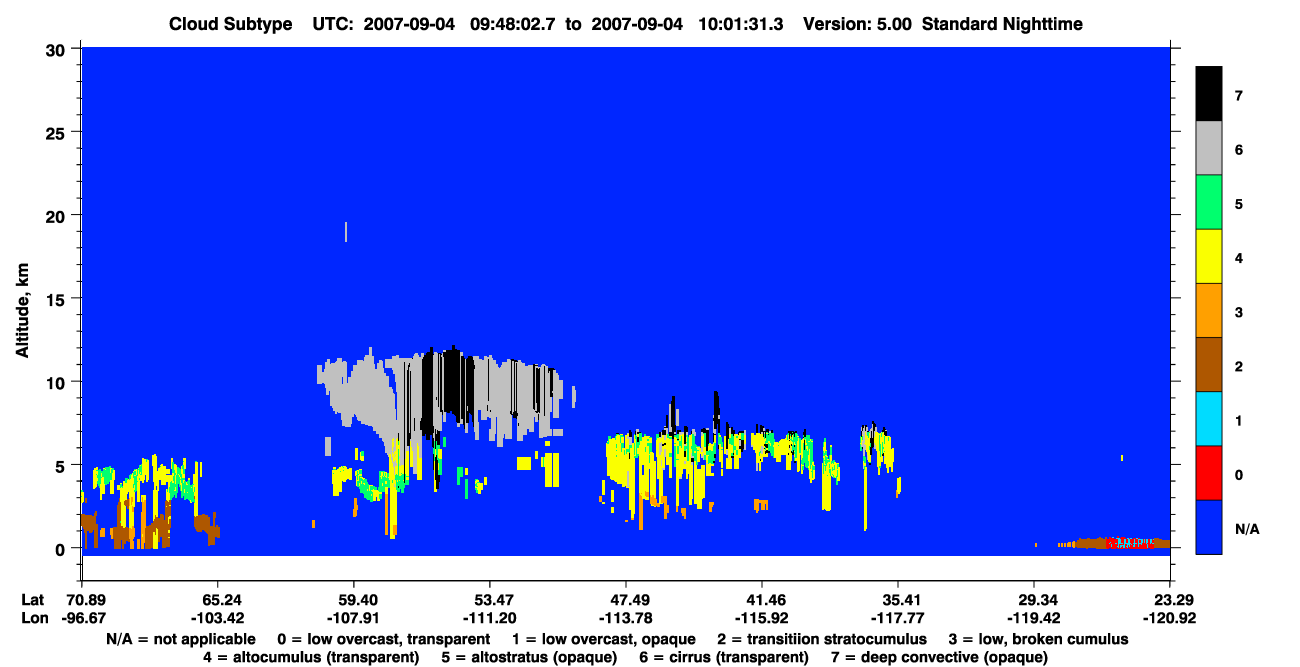Click legend text '0 = low overcast, transparent'
Viewport: 1300px width, 667px height.
[x=383, y=639]
